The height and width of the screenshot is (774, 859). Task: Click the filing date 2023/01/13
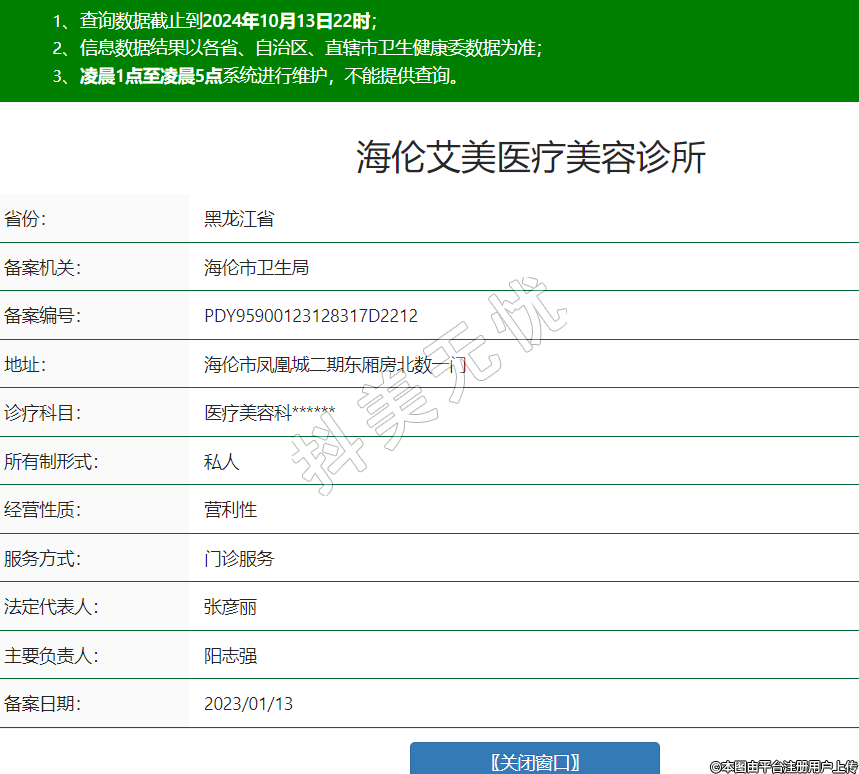248,704
